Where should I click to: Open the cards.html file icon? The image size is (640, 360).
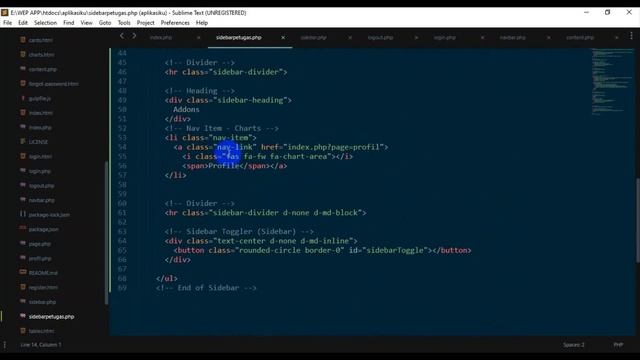(x=23, y=40)
